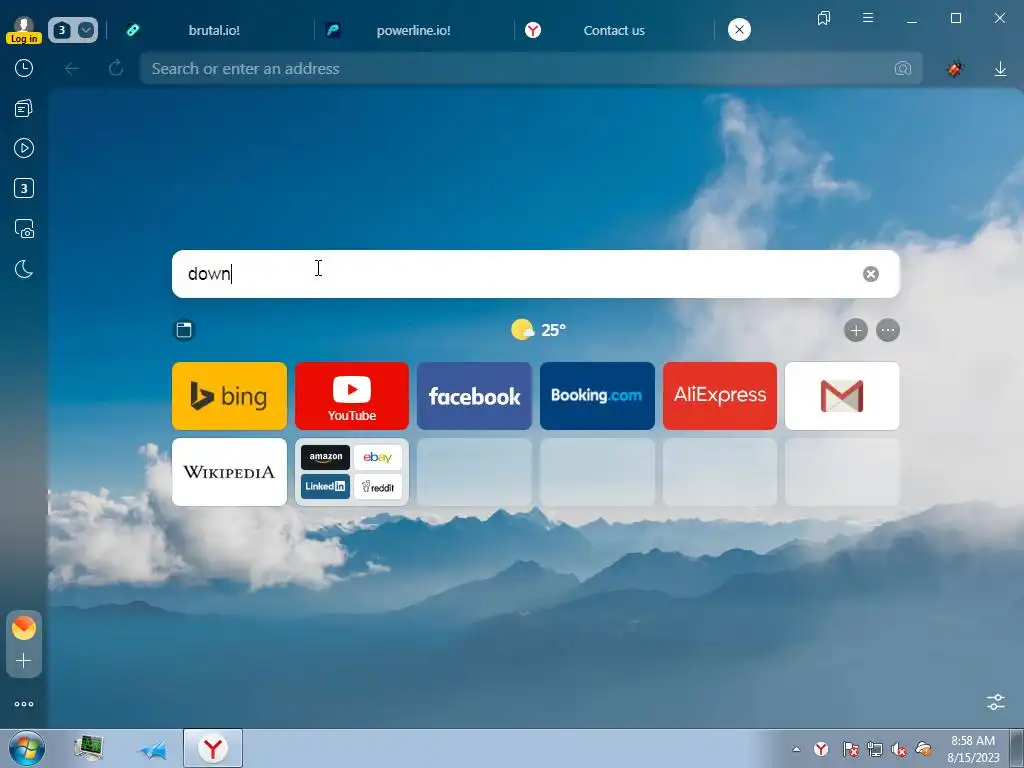Open the Facebook tile
1024x768 pixels.
(474, 396)
